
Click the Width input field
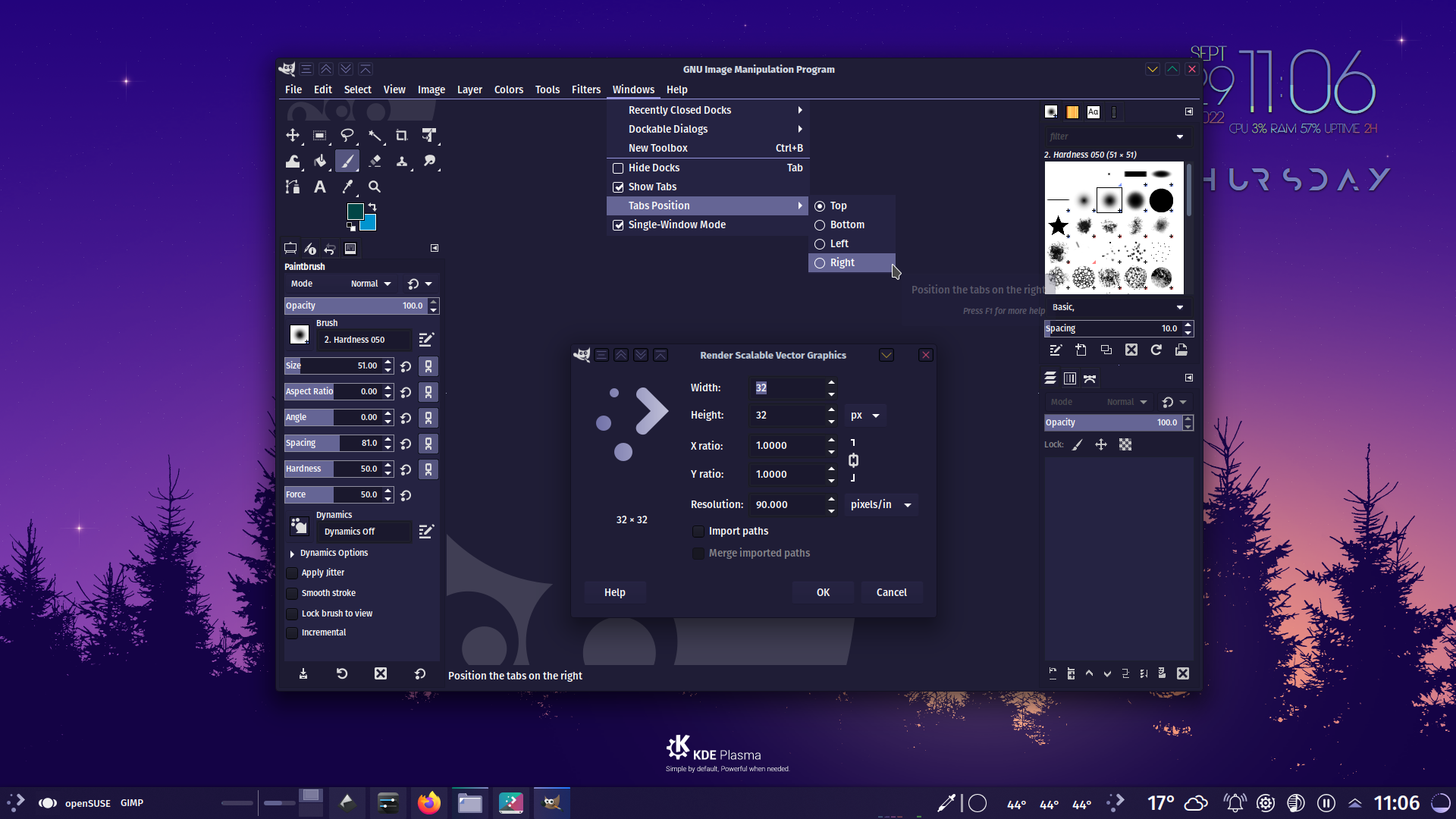pos(786,388)
